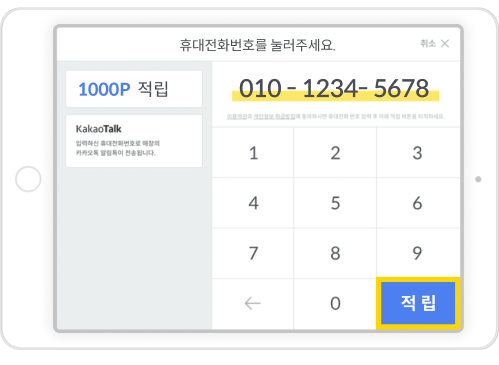The image size is (499, 365).
Task: Open the 개인정보 취급방침 privacy link
Action: 274,116
